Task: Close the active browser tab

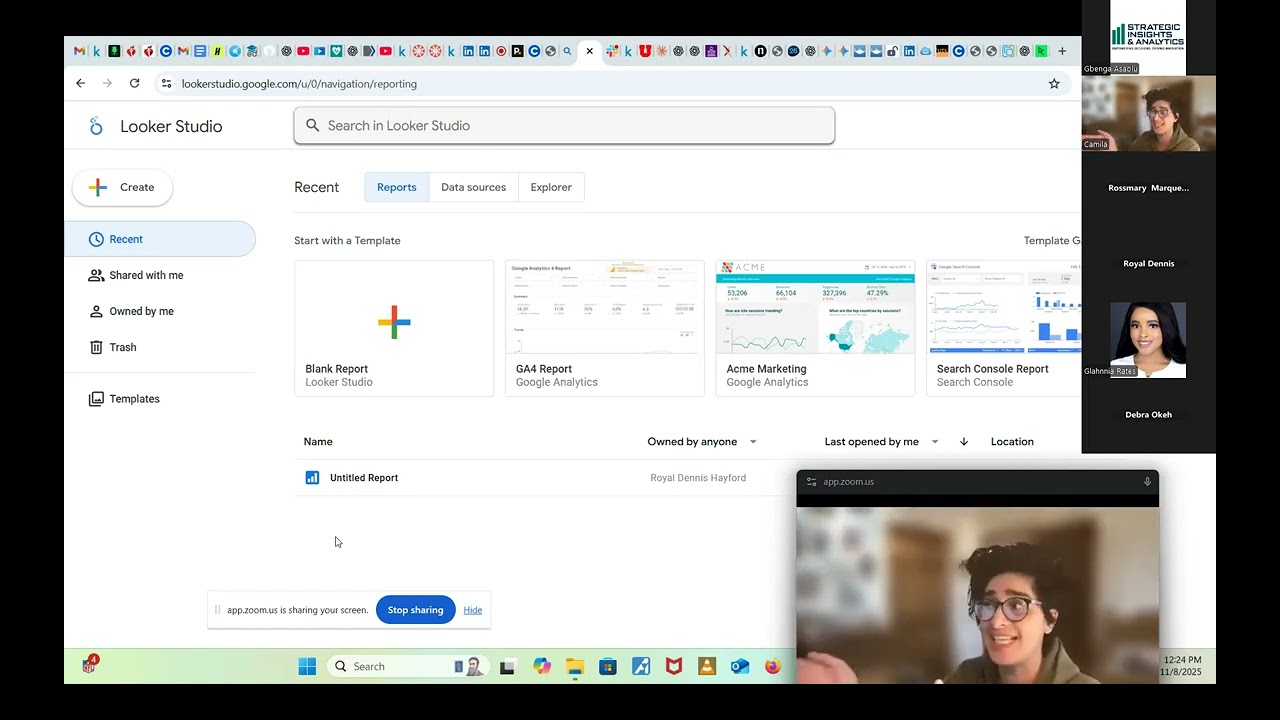Action: (589, 51)
